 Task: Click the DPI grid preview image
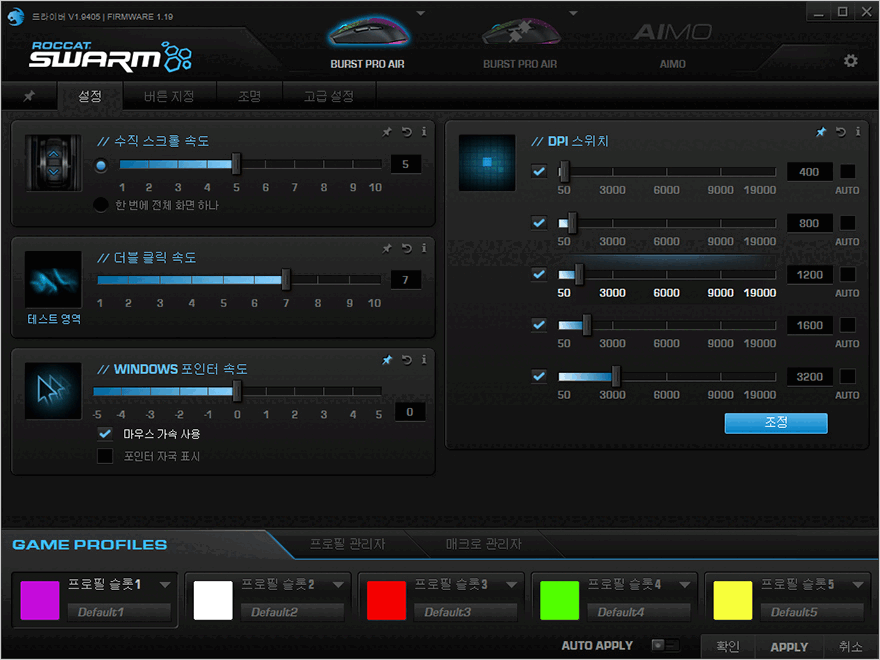tap(487, 163)
